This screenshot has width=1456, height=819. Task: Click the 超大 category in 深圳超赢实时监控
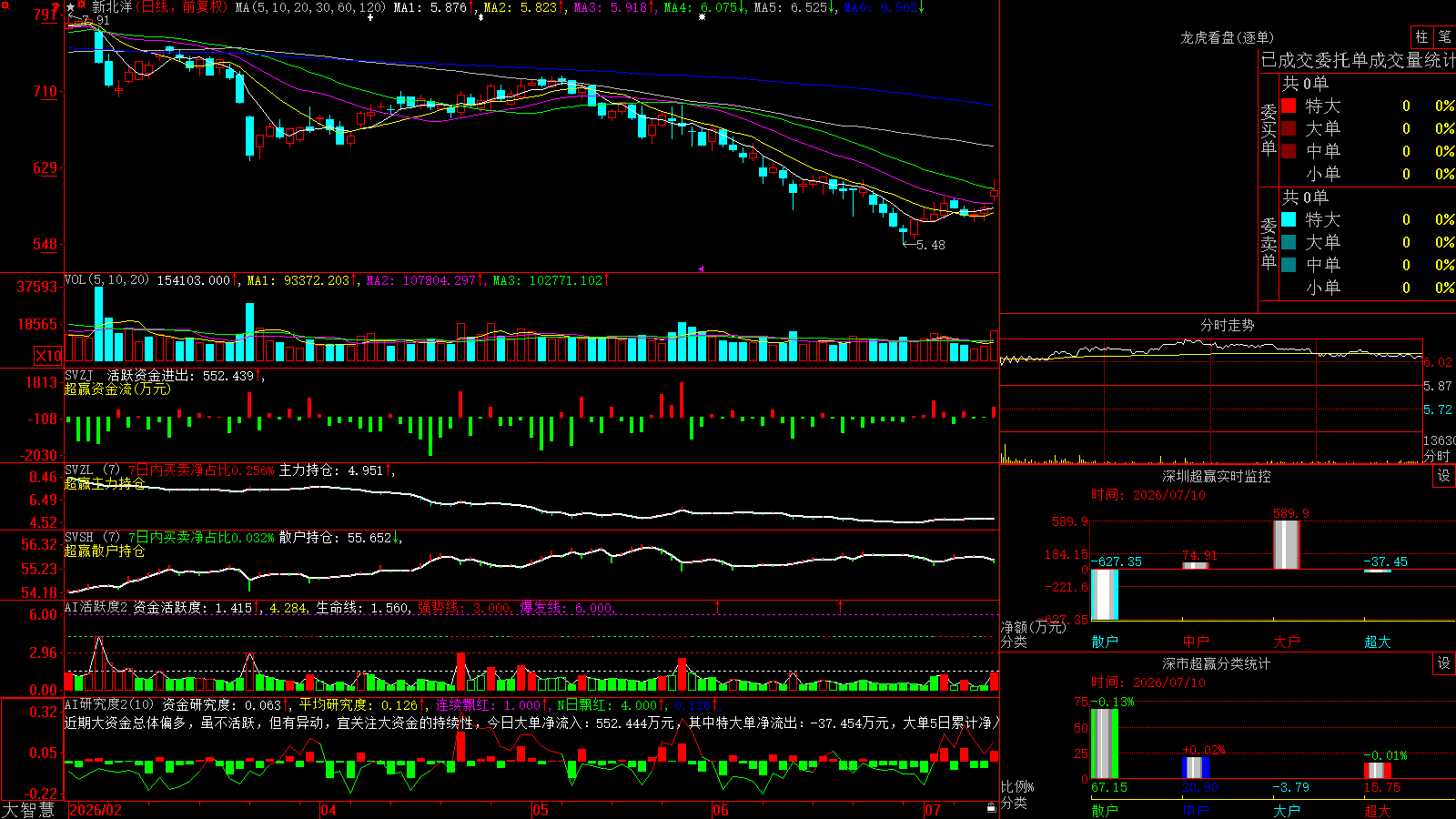click(1378, 642)
